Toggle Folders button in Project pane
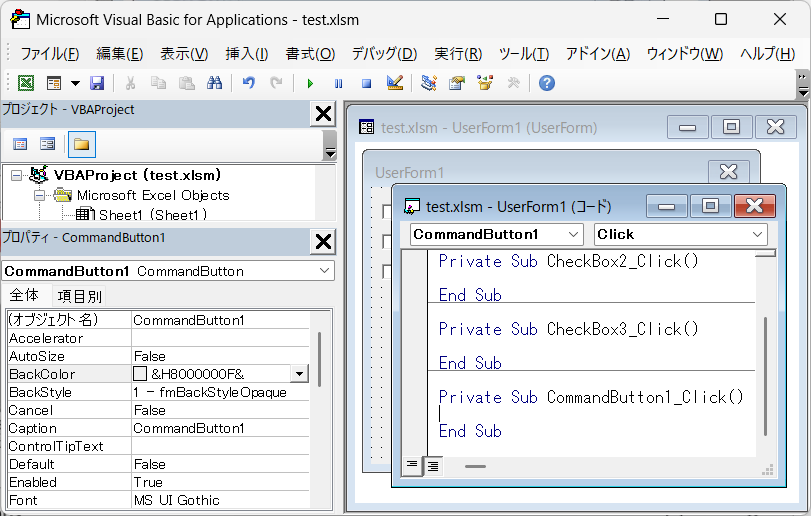This screenshot has width=811, height=516. pos(82,144)
